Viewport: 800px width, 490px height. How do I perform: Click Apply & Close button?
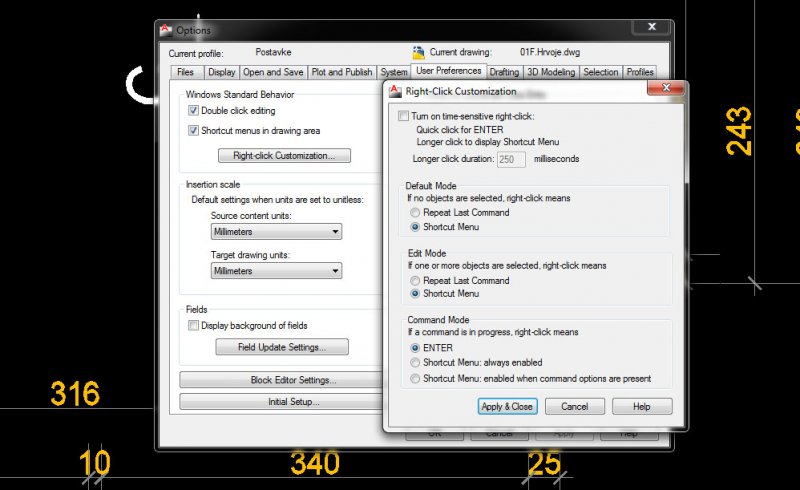click(x=507, y=406)
